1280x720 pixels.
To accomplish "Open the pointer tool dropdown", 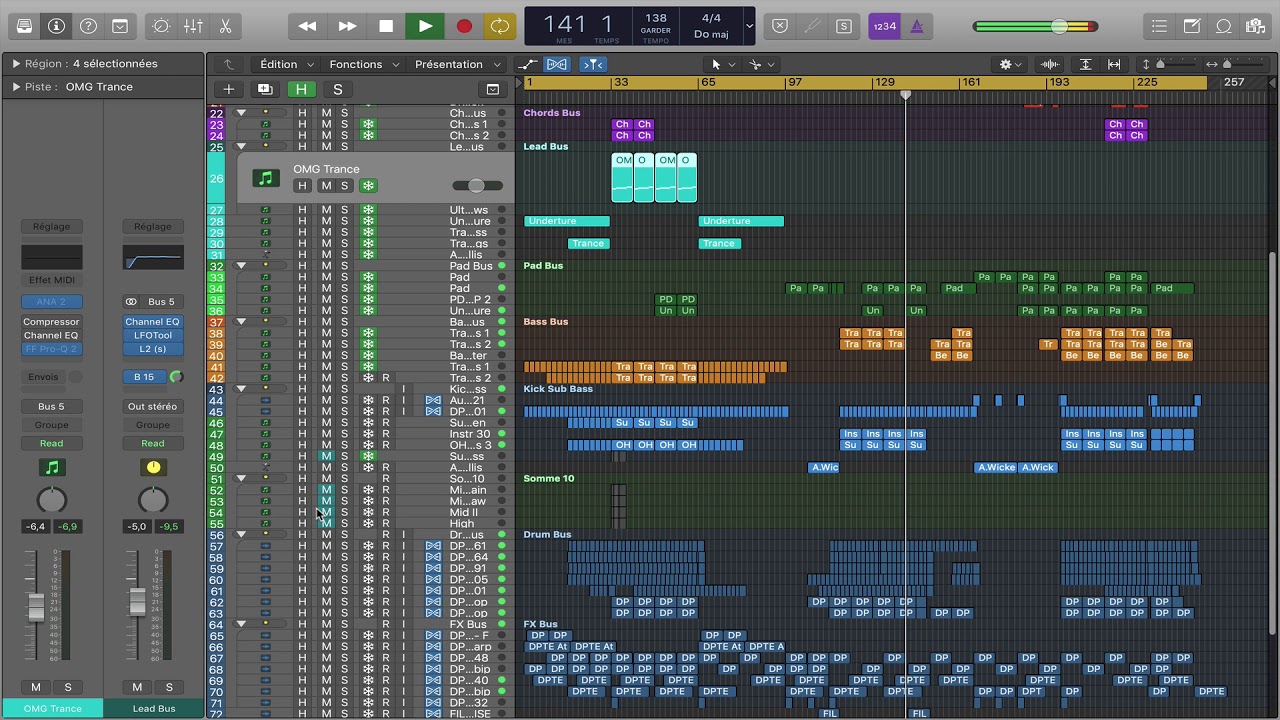I will 723,64.
